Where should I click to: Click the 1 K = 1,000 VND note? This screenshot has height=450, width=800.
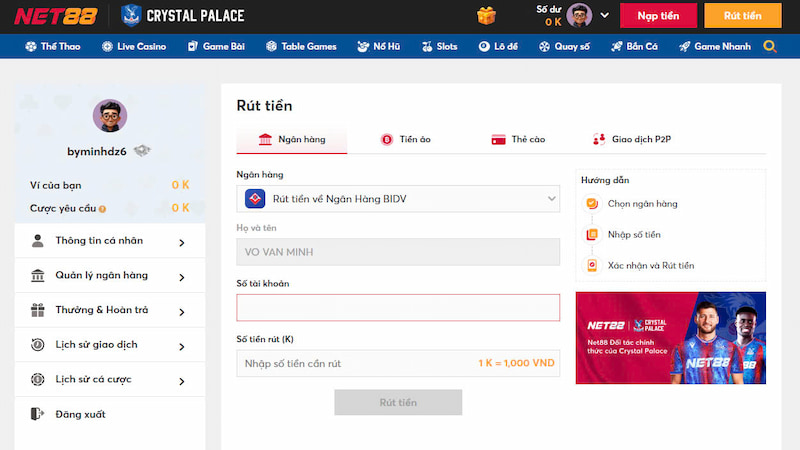[x=516, y=363]
